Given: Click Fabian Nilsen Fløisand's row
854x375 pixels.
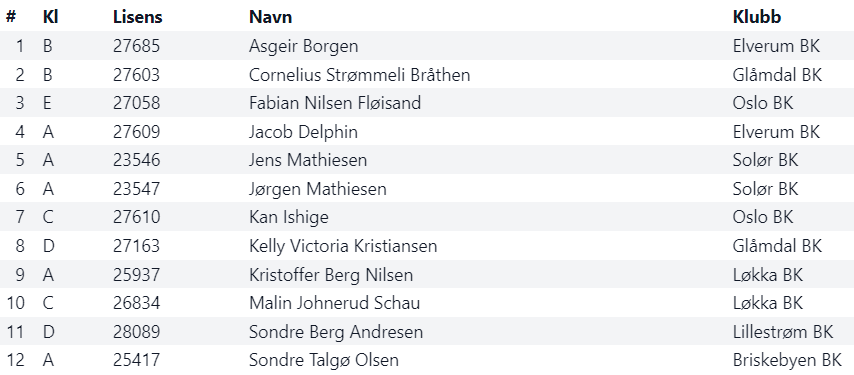Looking at the screenshot, I should point(427,103).
